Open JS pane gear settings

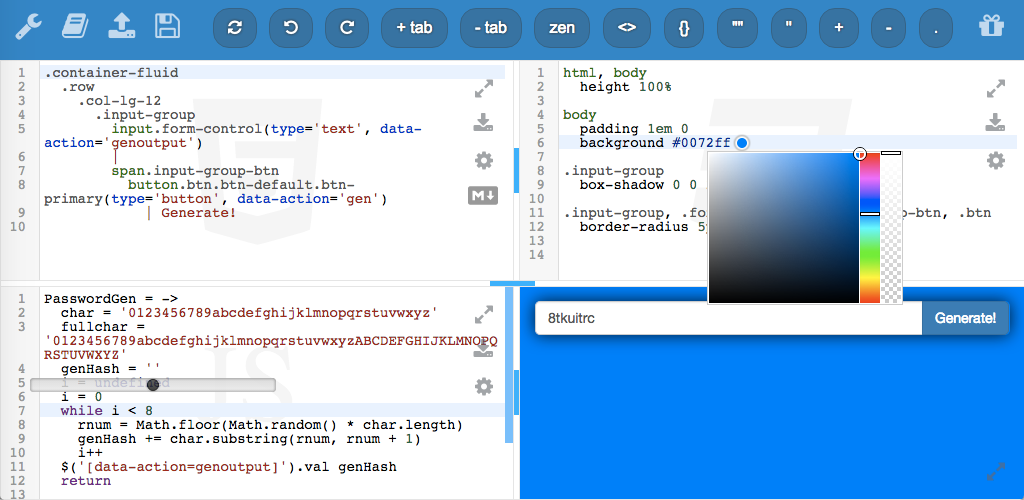point(483,386)
